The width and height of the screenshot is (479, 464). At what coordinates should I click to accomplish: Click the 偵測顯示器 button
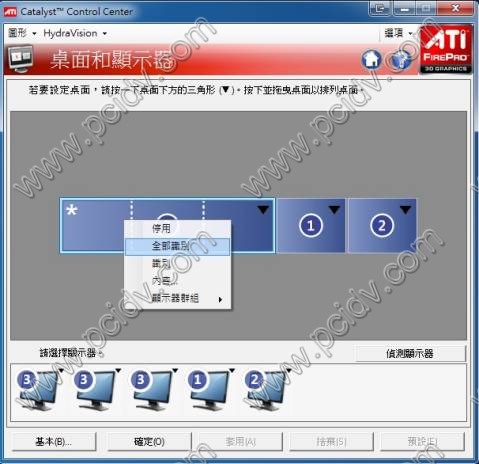pyautogui.click(x=410, y=353)
